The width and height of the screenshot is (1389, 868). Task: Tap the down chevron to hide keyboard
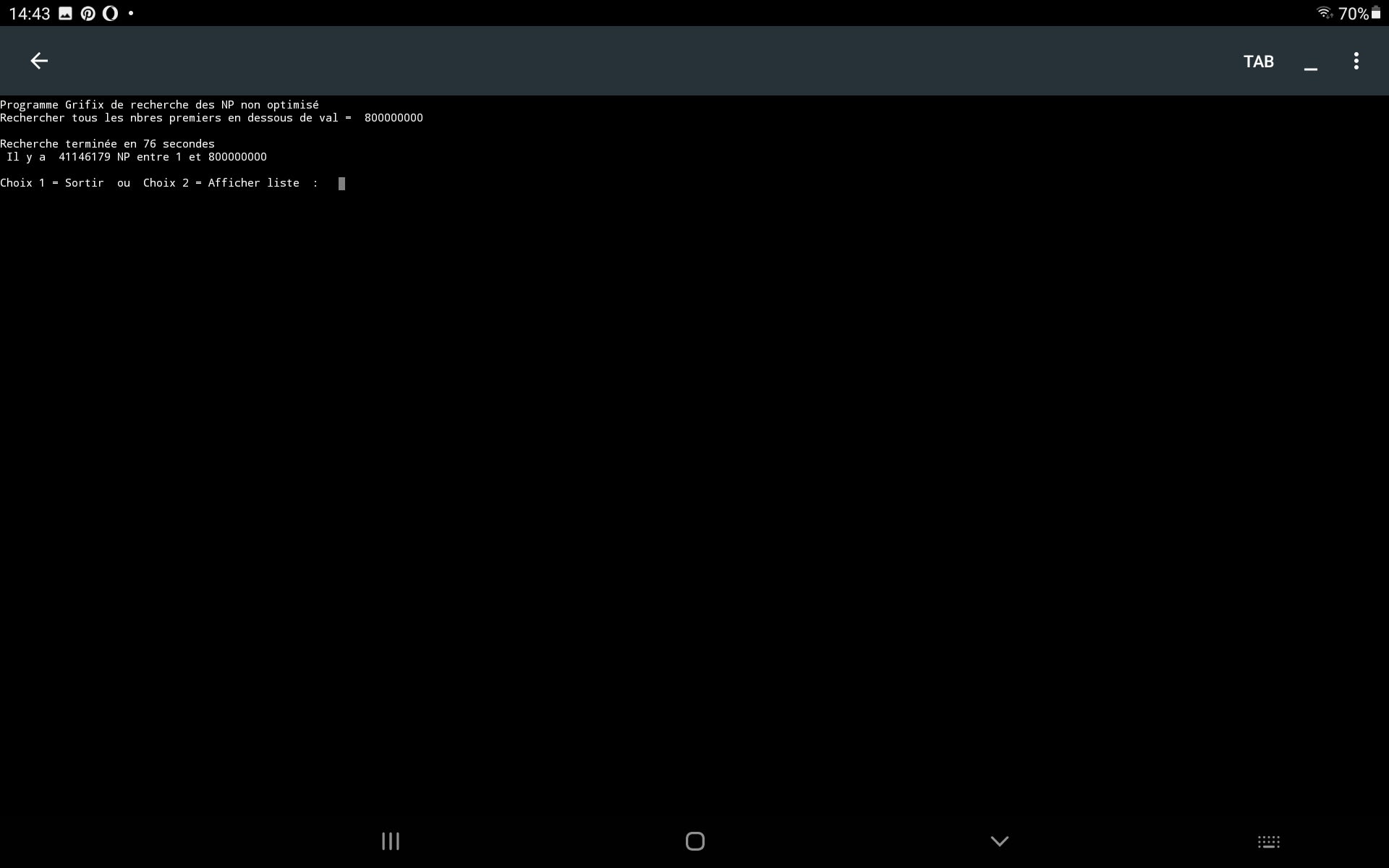click(999, 841)
